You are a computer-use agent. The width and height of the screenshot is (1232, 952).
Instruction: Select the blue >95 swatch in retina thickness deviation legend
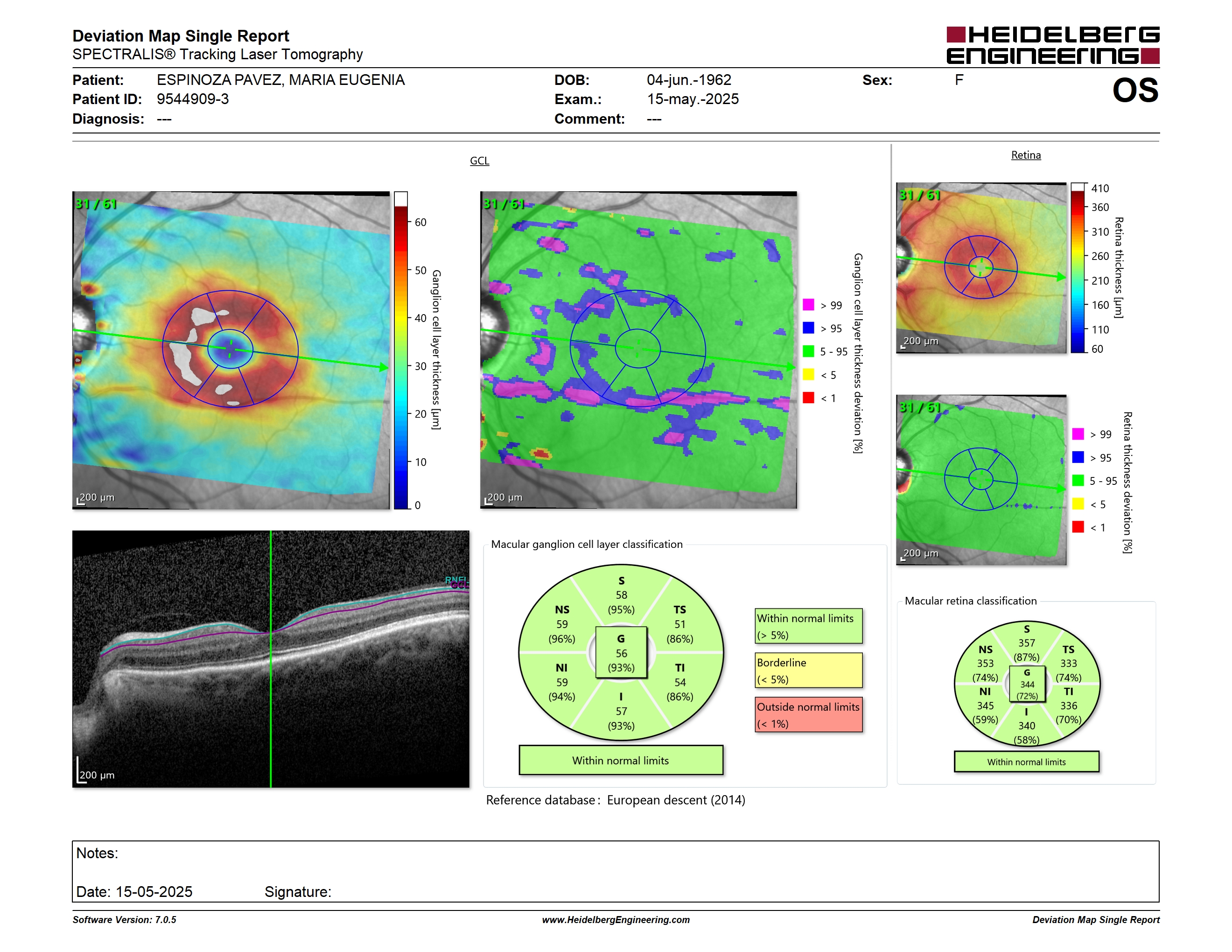1078,457
